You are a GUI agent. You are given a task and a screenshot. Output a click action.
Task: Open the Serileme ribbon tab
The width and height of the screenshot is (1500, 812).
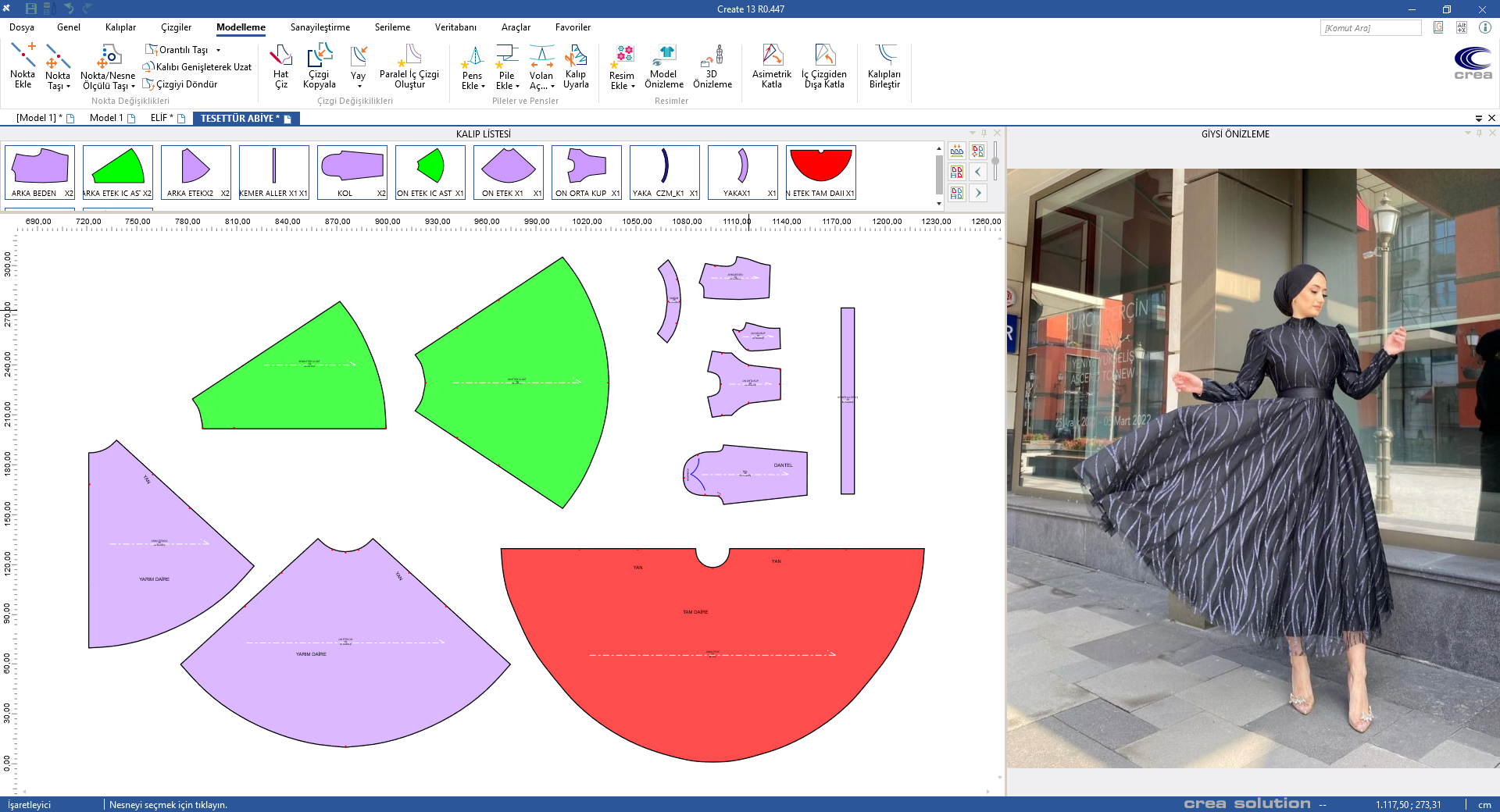point(392,27)
